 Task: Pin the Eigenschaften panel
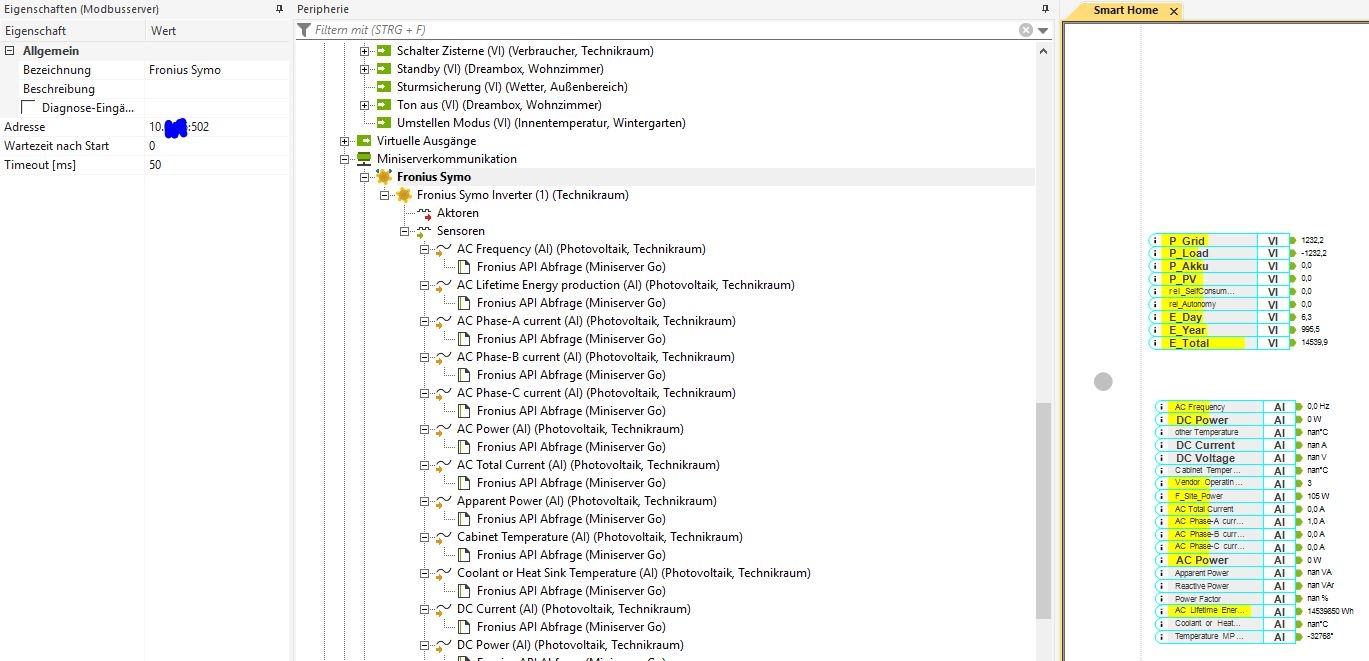(x=279, y=9)
